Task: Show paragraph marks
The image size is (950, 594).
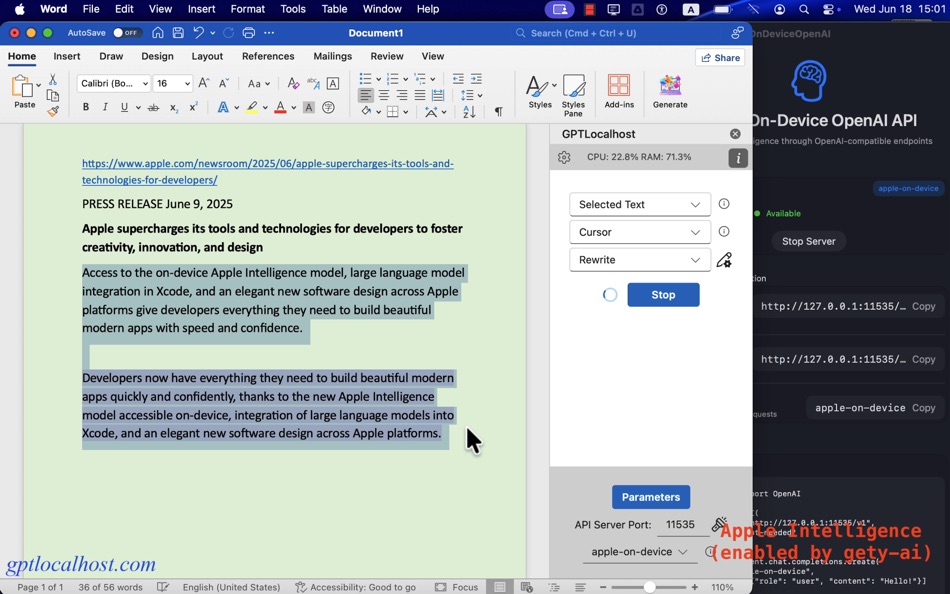Action: click(498, 112)
